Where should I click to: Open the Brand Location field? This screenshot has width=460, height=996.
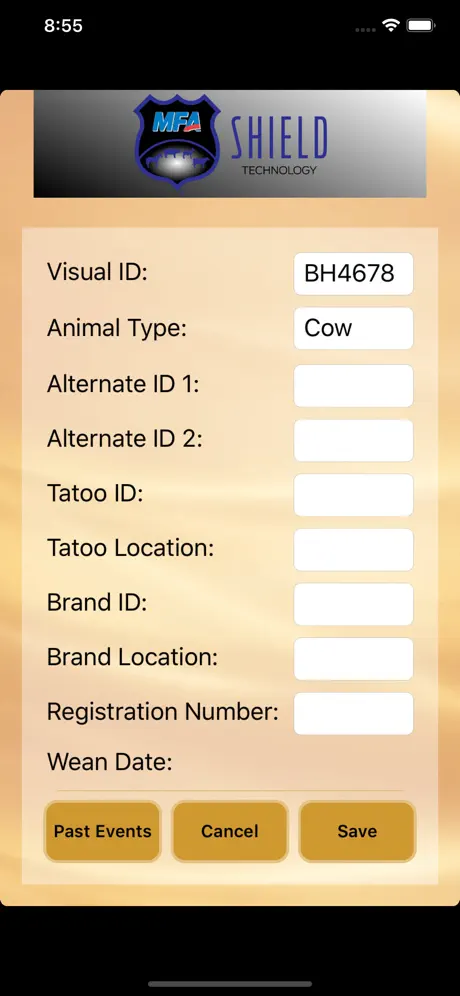tap(353, 659)
